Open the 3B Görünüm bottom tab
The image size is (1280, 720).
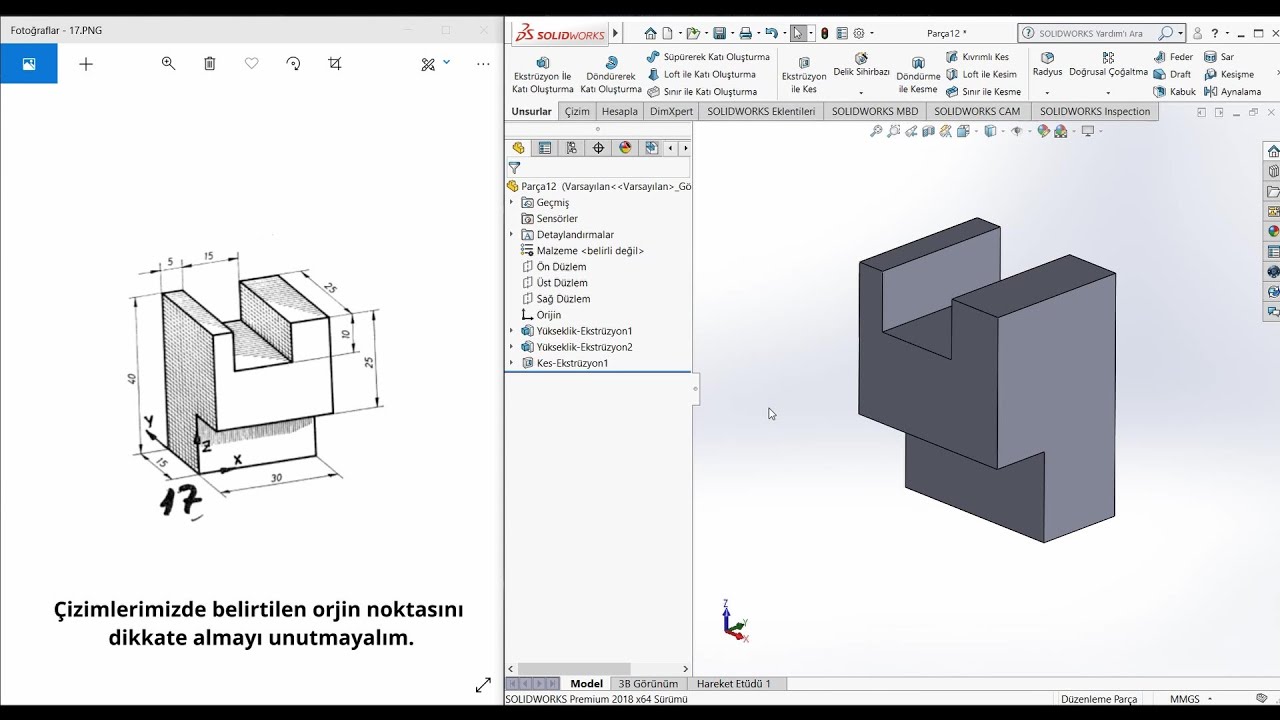tap(648, 684)
